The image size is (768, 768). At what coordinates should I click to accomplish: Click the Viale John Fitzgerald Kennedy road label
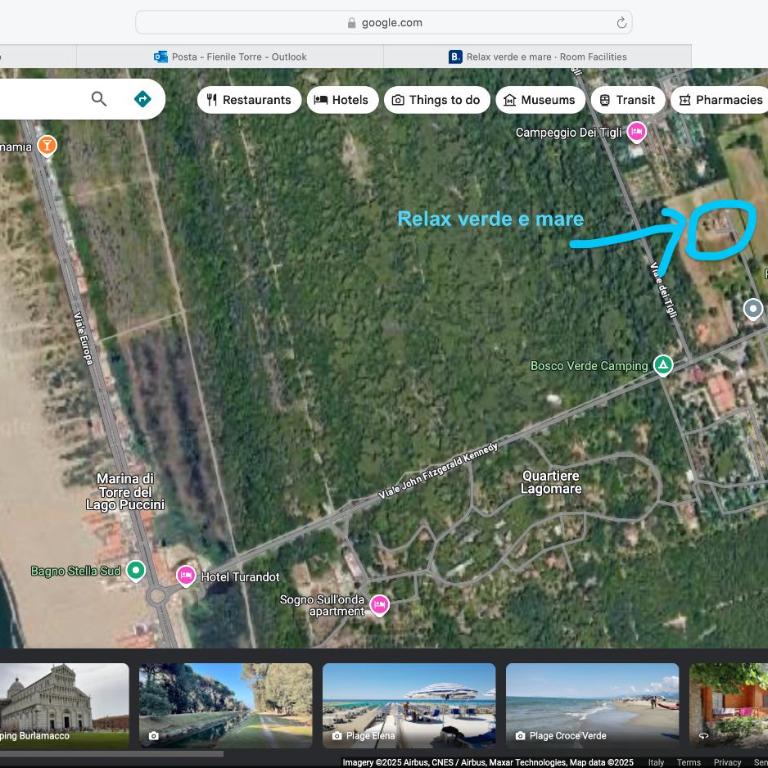[x=438, y=470]
